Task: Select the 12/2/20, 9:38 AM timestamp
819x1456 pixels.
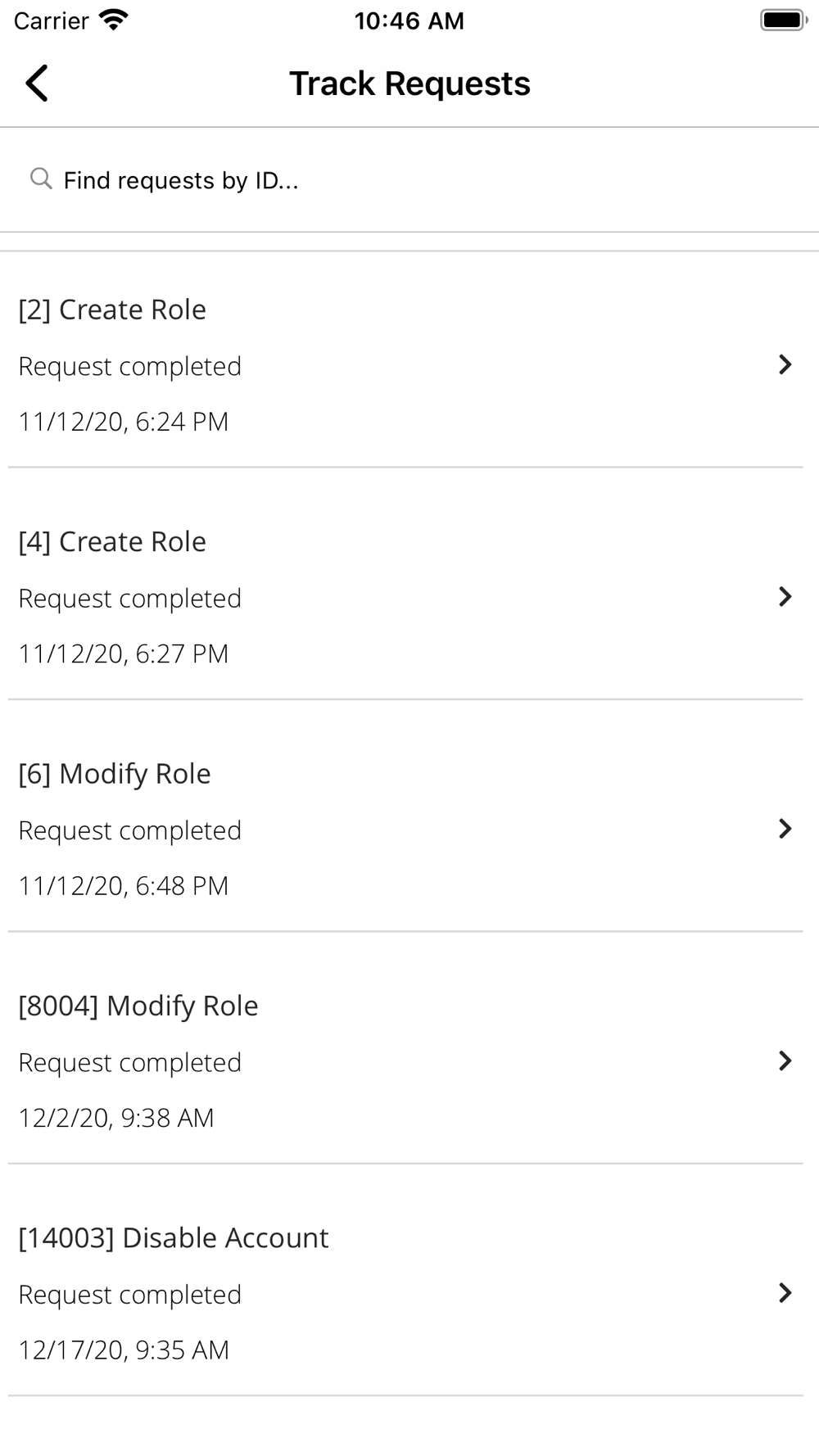Action: click(x=116, y=1118)
